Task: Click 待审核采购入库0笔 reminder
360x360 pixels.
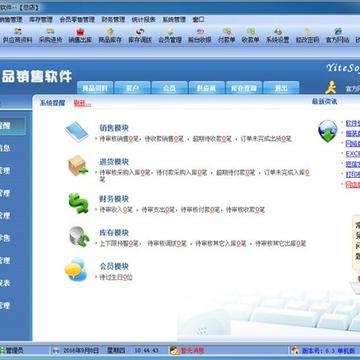Action: pyautogui.click(x=124, y=173)
